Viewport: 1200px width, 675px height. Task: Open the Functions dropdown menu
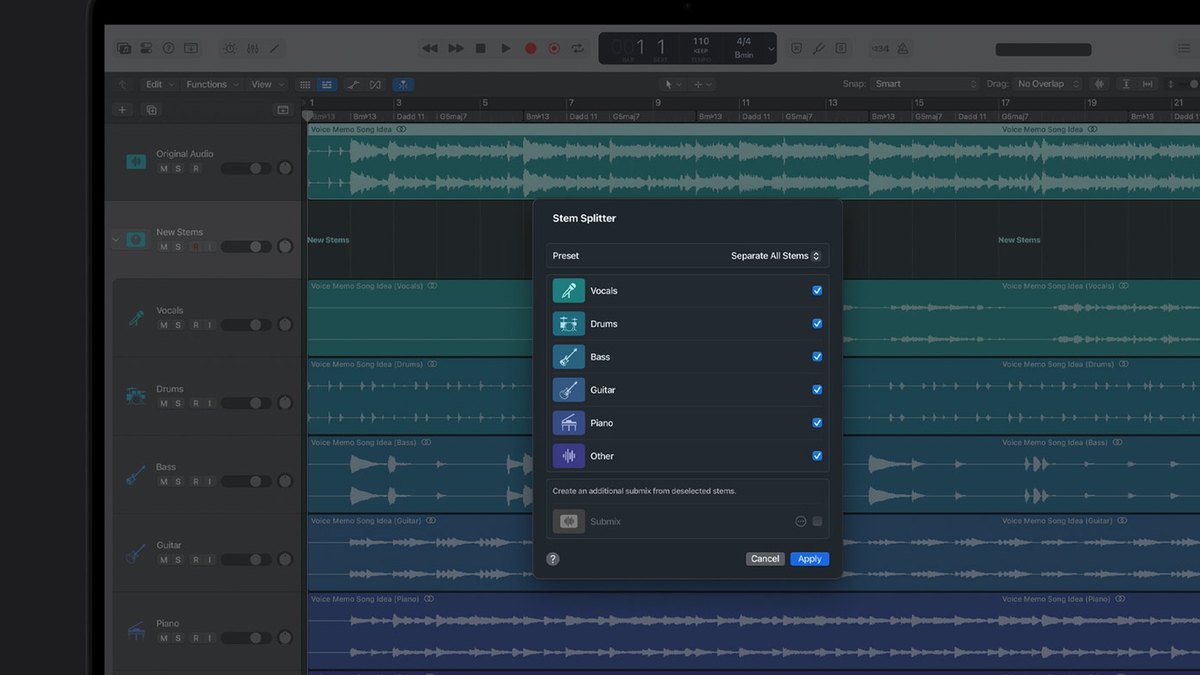(x=212, y=85)
